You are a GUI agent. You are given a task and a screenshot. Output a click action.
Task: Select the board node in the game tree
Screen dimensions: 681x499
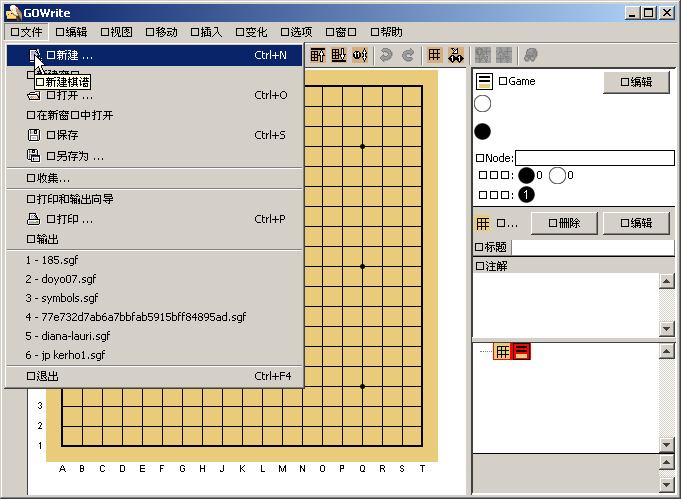(502, 351)
